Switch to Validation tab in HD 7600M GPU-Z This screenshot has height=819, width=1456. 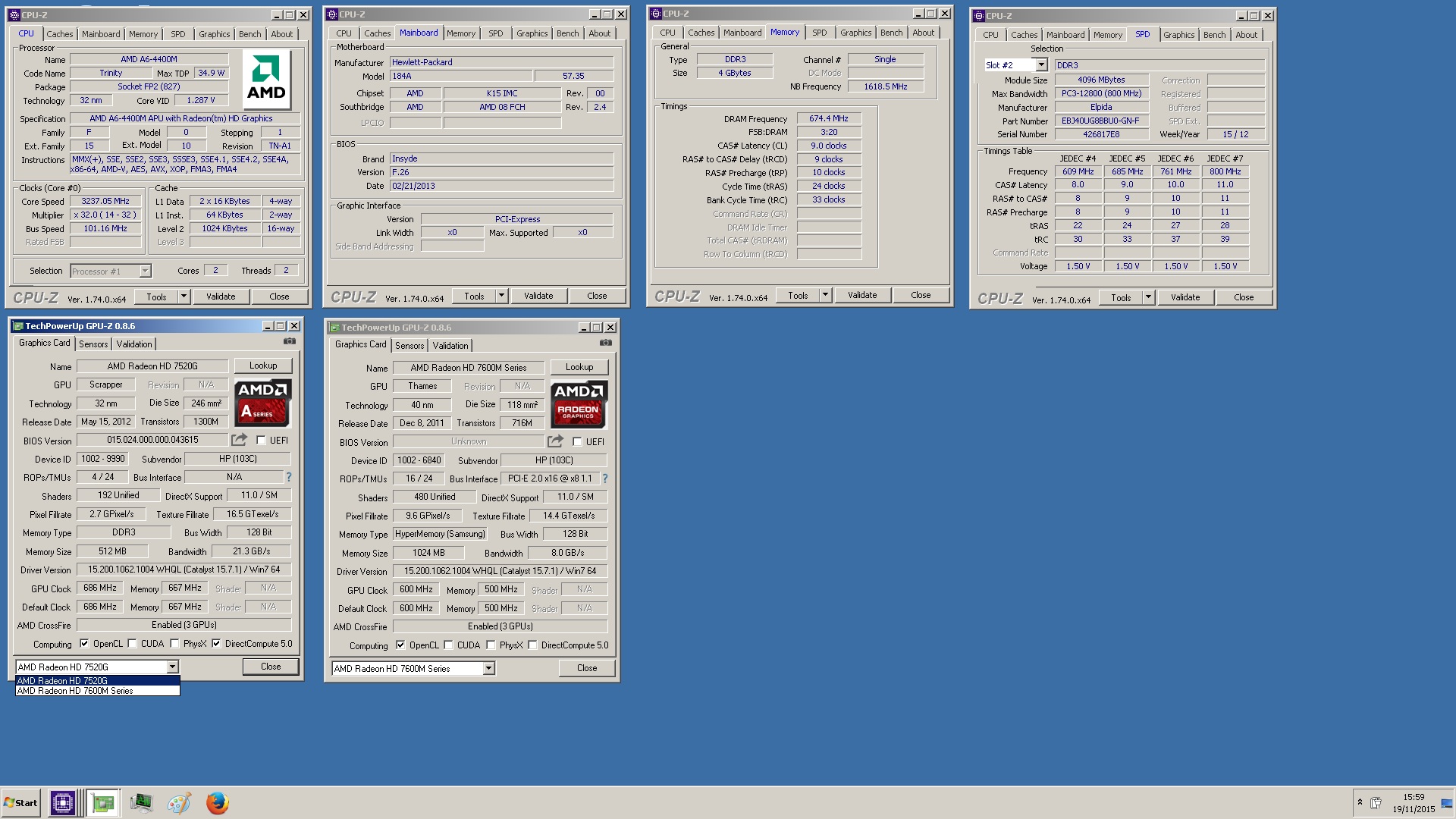[450, 346]
